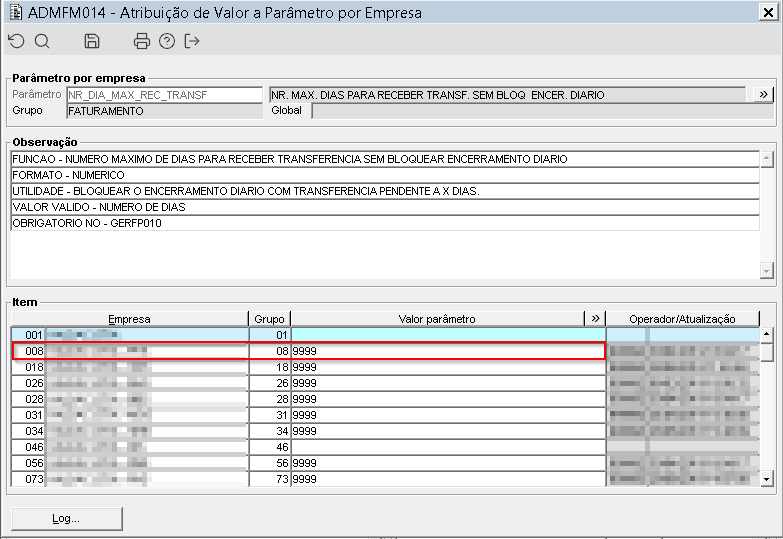Click empty Valor parâmetro cell for group 46
The image size is (783, 539).
point(448,447)
